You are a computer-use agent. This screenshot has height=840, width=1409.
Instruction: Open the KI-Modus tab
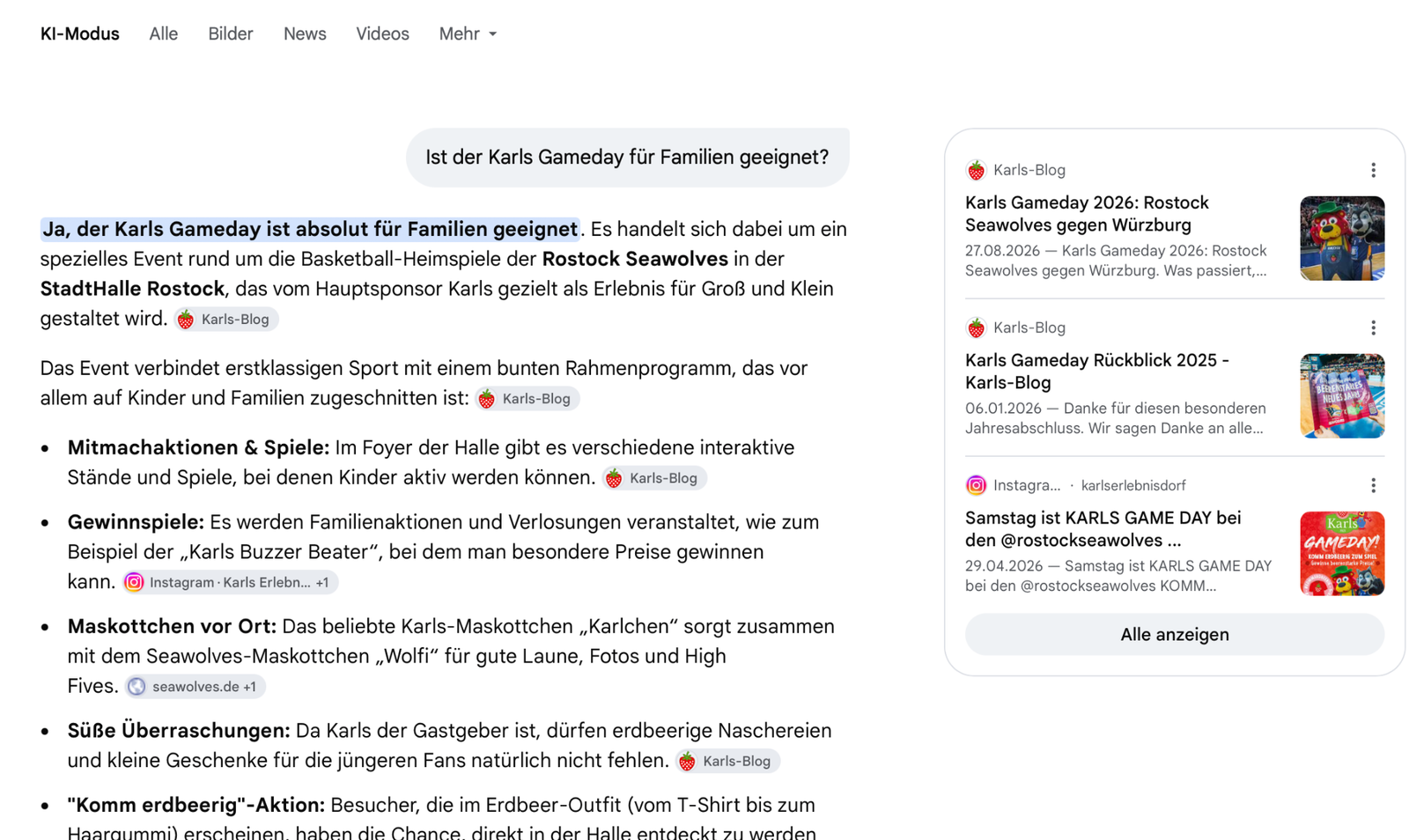79,34
